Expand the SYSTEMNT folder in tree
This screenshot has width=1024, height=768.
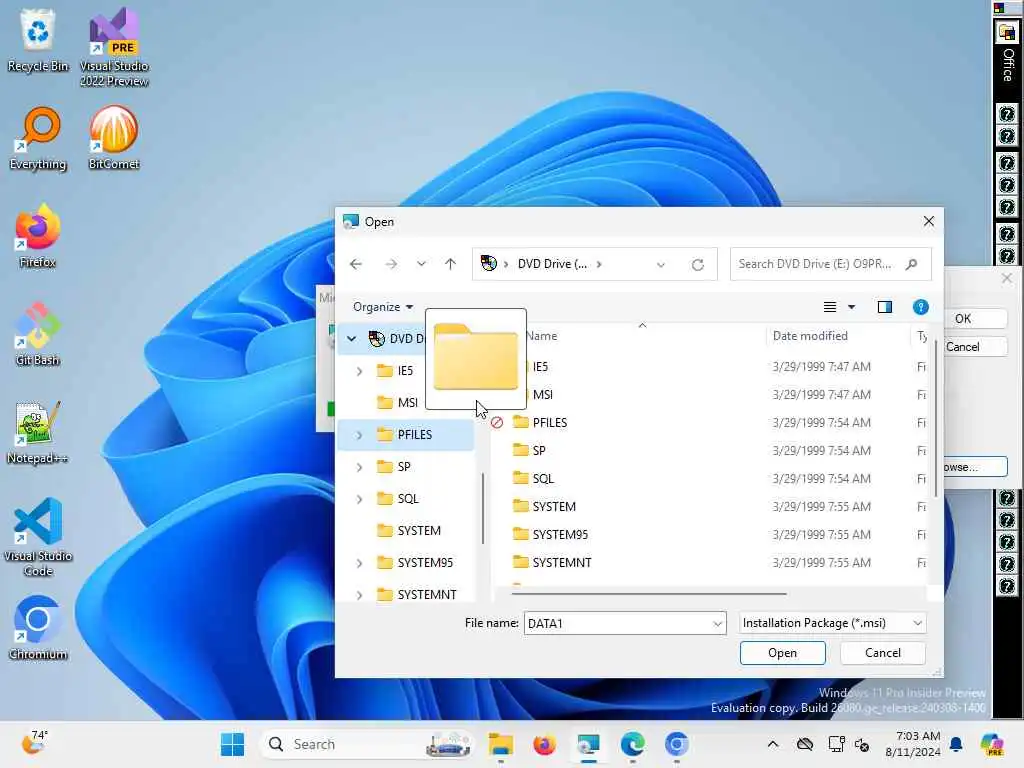click(359, 595)
